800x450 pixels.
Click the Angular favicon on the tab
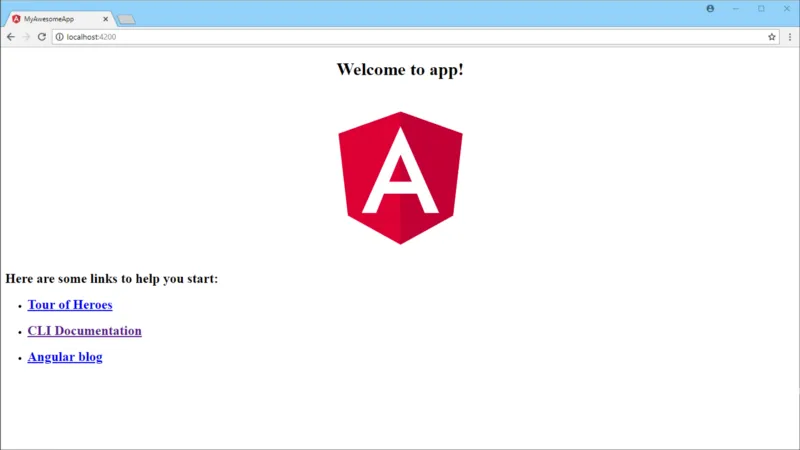(16, 19)
